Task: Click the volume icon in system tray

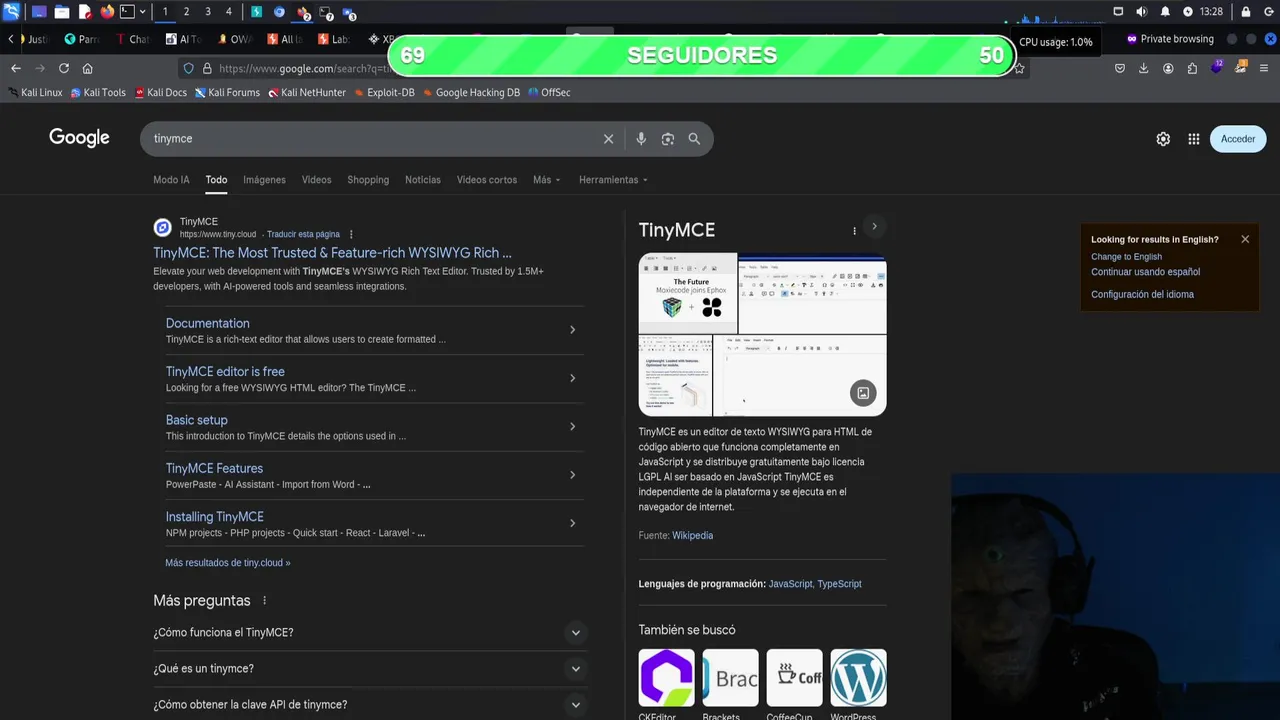Action: pos(1142,12)
